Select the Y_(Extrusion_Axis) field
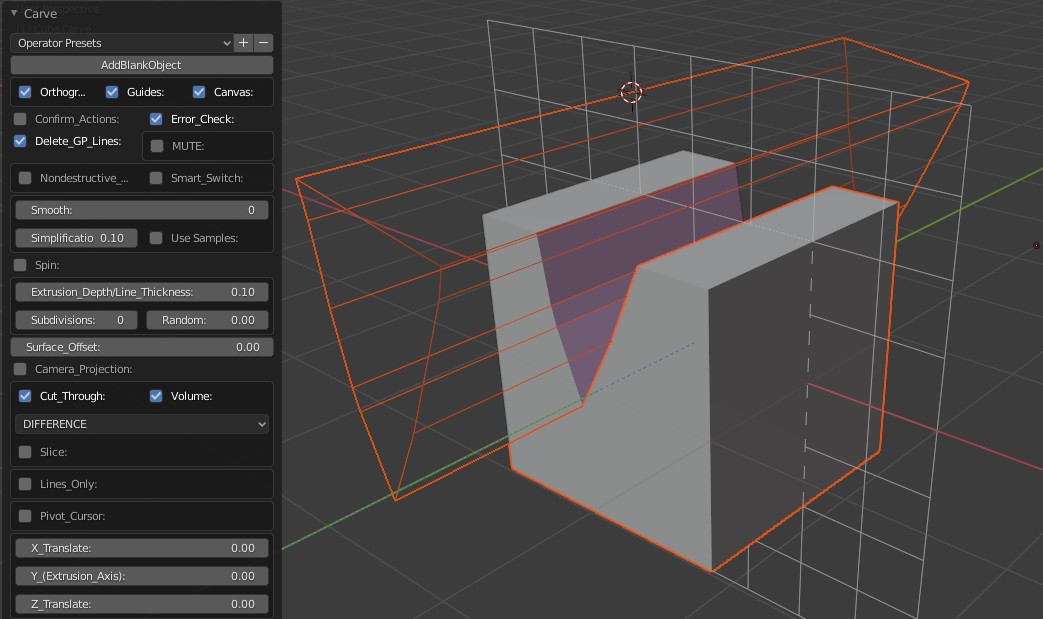 [x=142, y=576]
